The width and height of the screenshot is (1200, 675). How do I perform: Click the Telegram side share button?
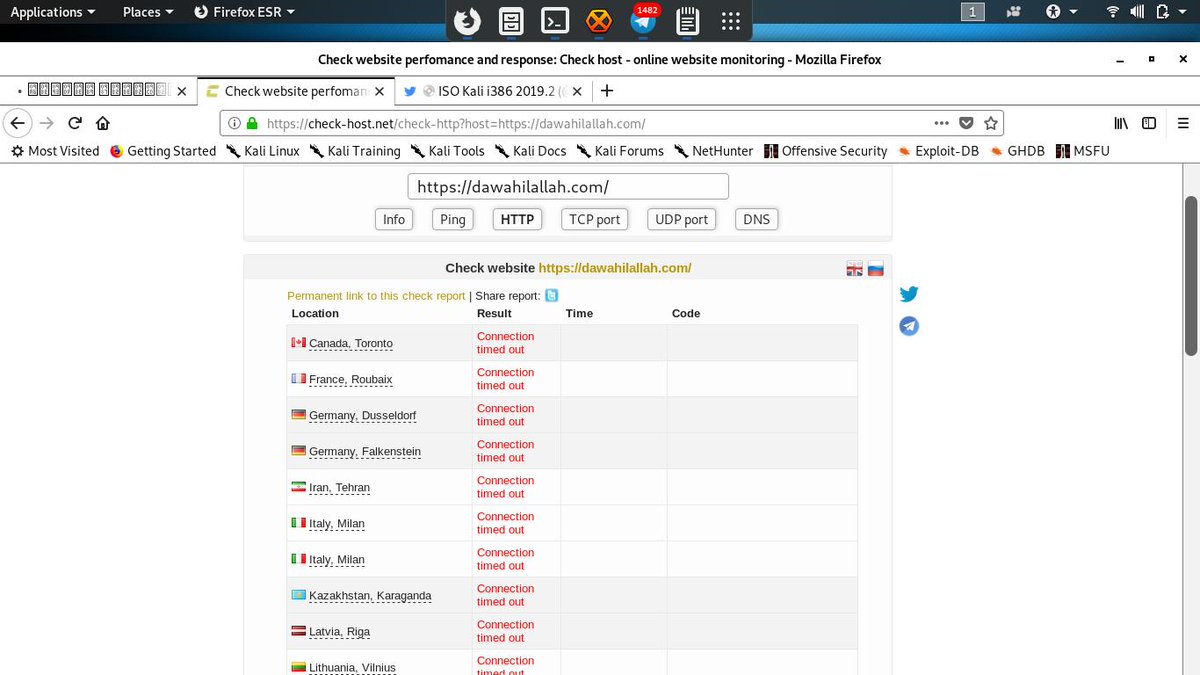(909, 326)
